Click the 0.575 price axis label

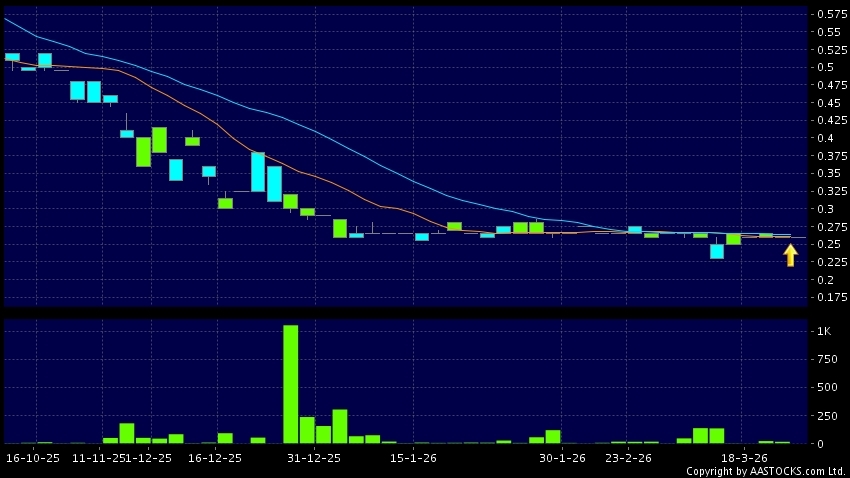pos(832,14)
